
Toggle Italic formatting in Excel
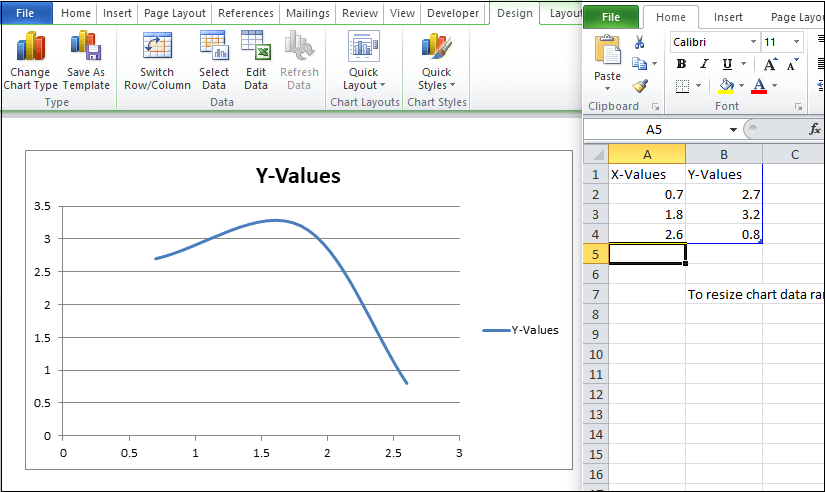pos(704,64)
